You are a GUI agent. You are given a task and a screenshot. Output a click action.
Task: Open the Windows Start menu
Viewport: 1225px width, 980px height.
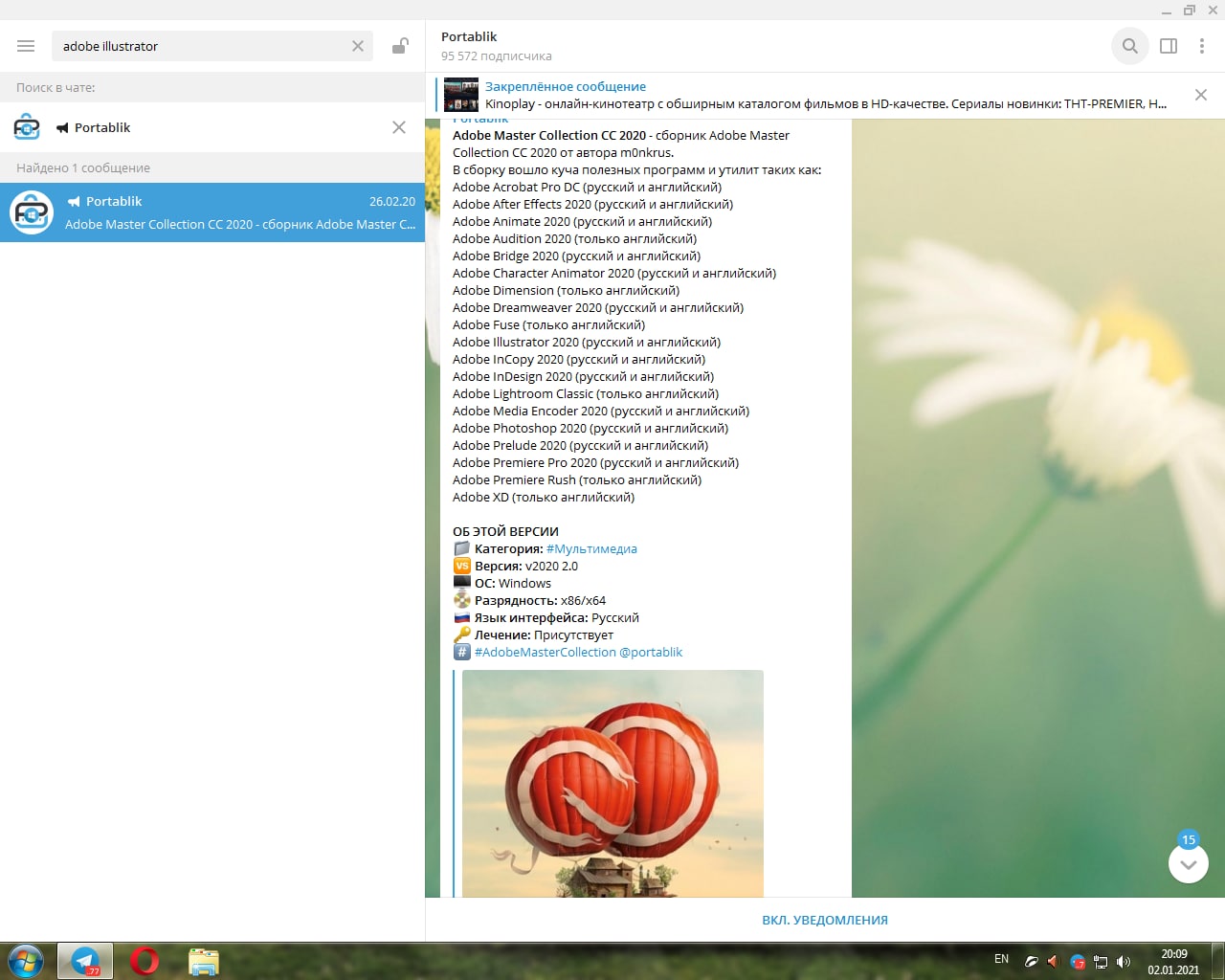click(x=26, y=961)
